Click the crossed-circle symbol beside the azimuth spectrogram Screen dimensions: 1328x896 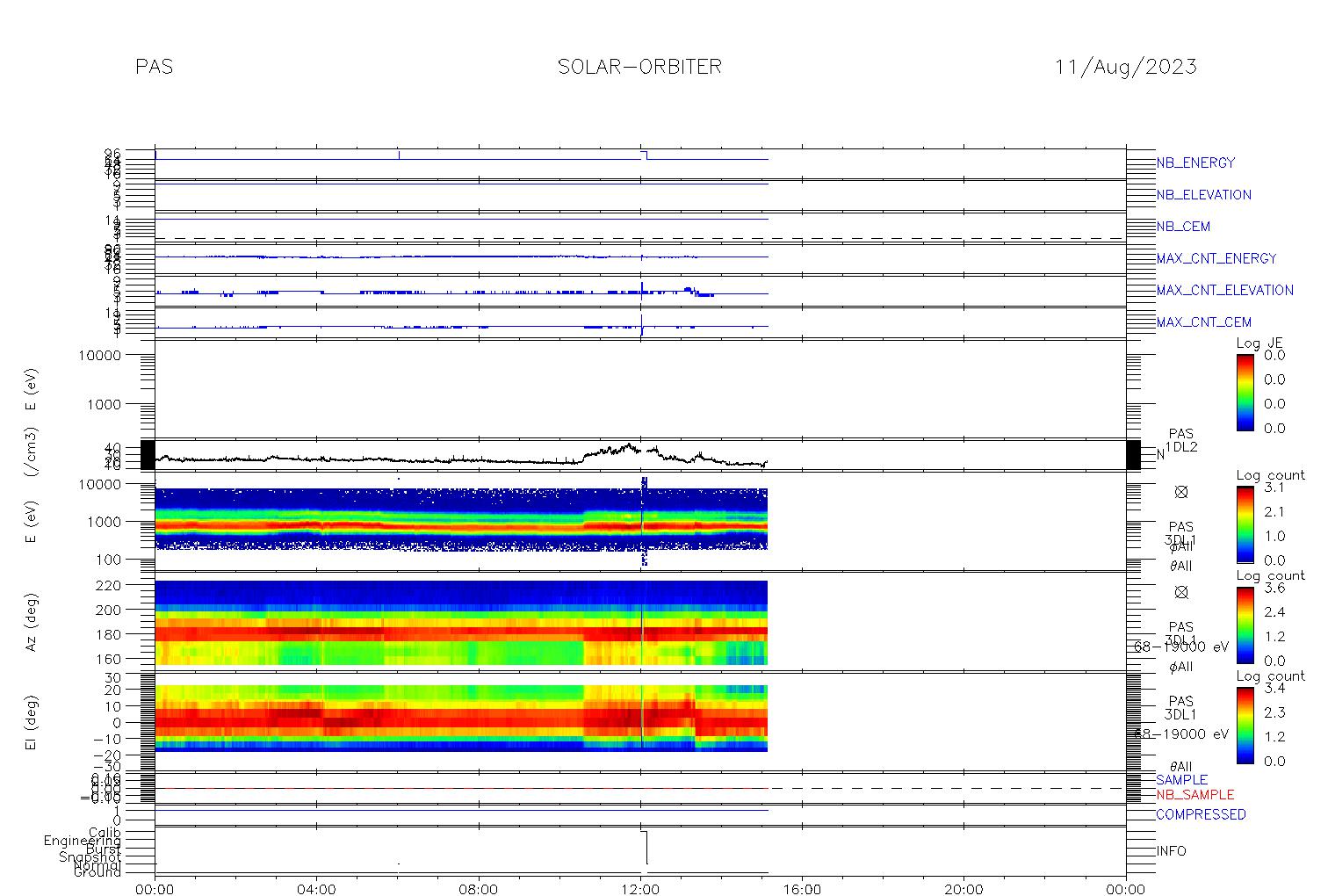1181,592
